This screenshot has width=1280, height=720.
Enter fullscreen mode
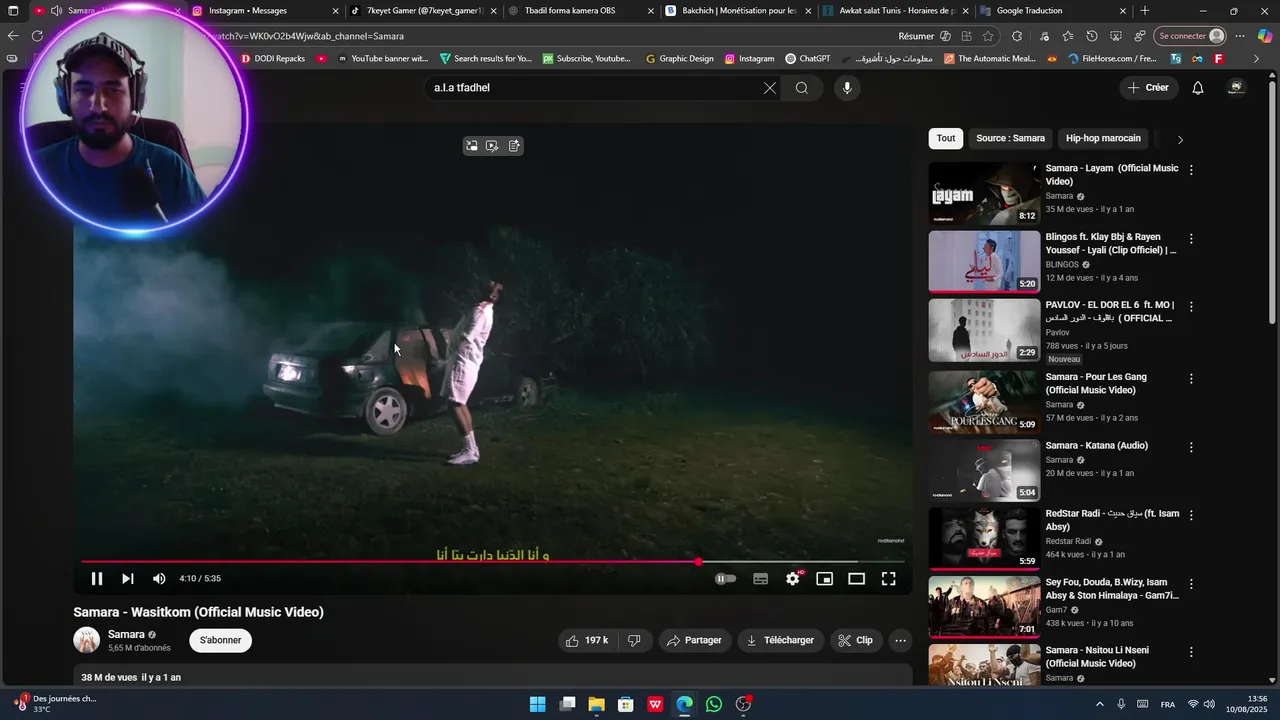(889, 579)
